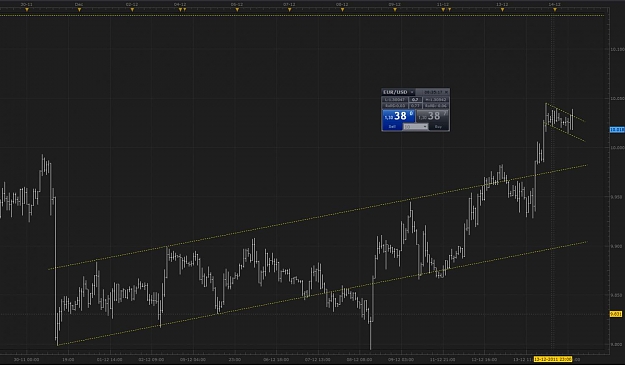Select the upper channel trendline

319,217
